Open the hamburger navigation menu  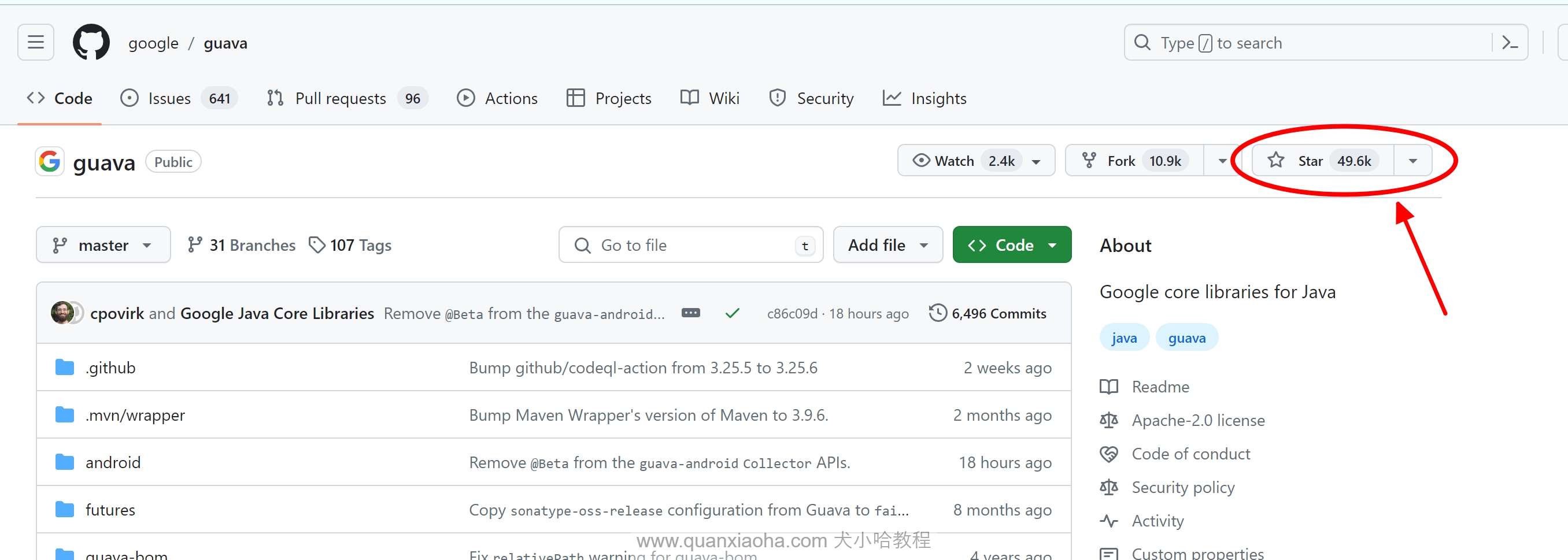click(x=36, y=43)
